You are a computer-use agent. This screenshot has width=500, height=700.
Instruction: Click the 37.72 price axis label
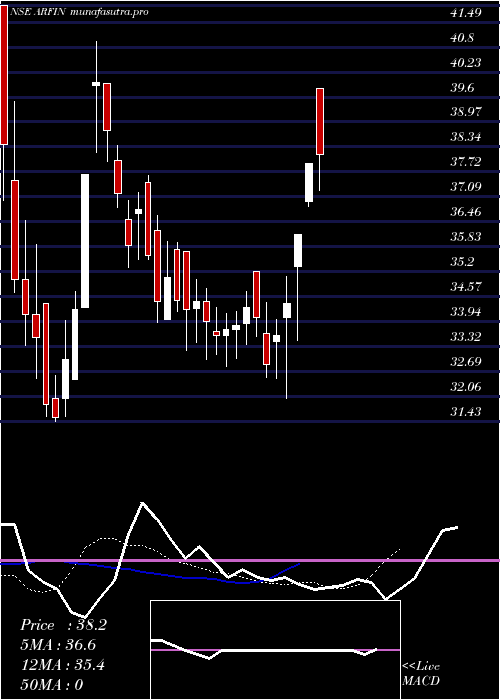(466, 162)
